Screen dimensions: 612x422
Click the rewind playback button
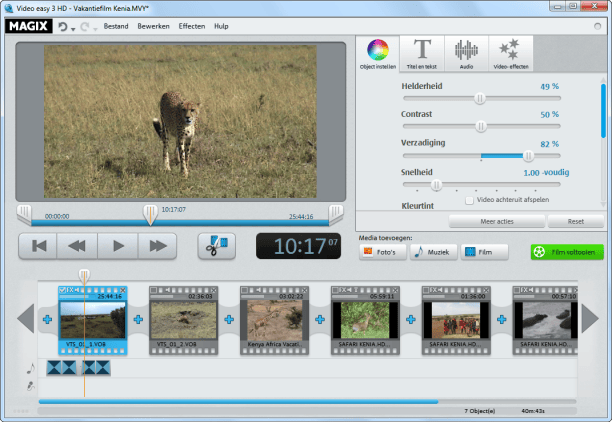pos(77,246)
